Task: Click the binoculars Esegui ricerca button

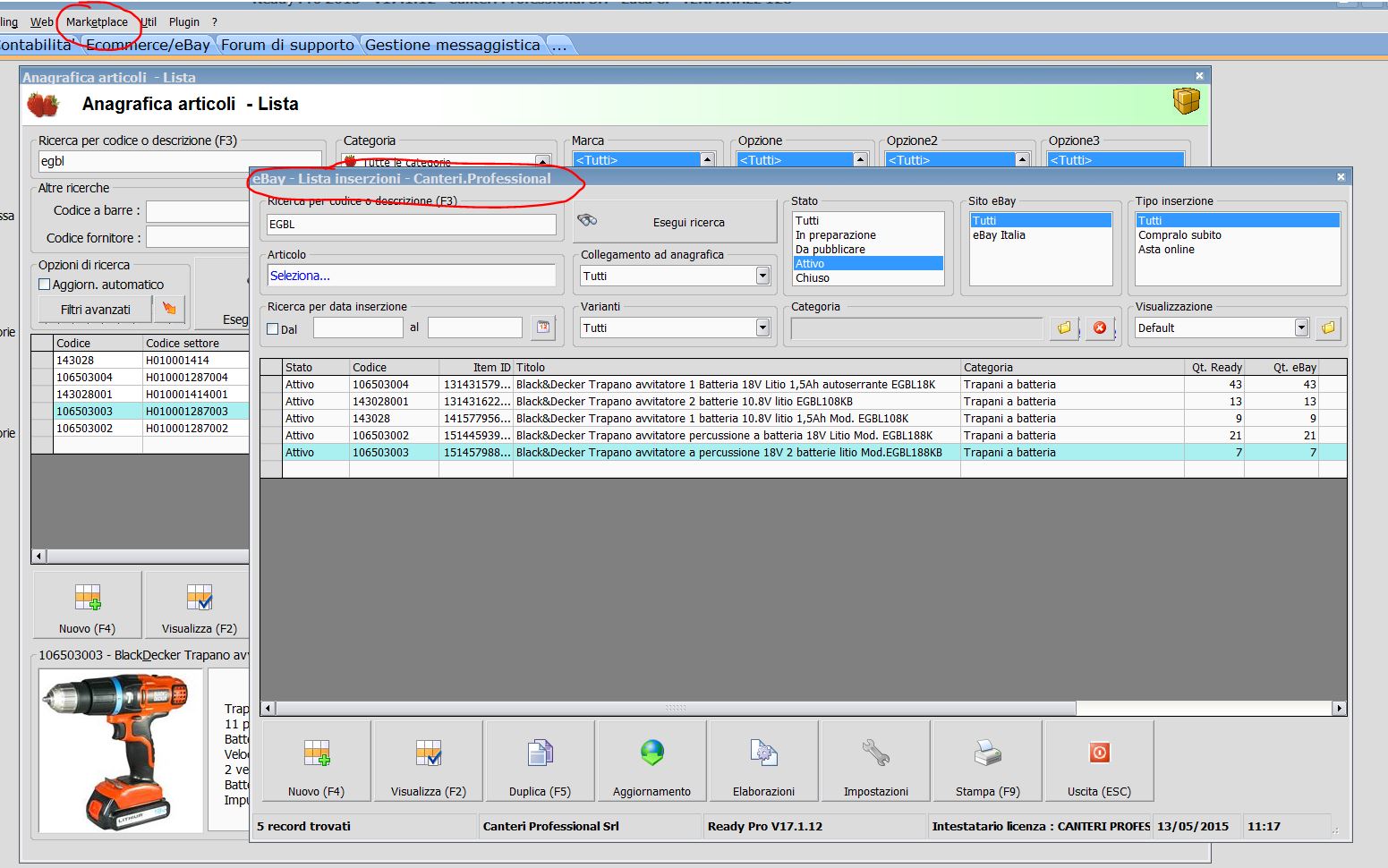Action: [x=675, y=221]
